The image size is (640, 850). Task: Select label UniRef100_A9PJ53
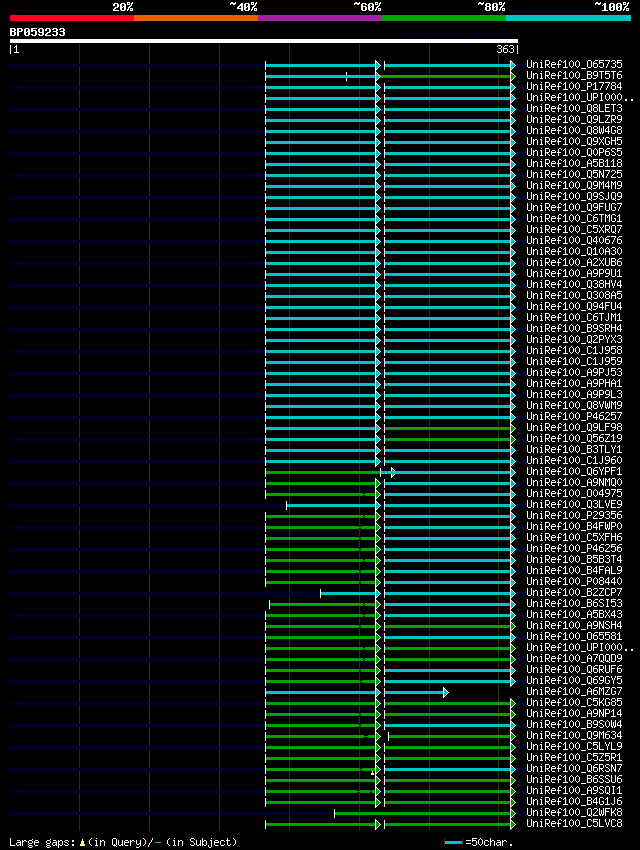tap(574, 372)
